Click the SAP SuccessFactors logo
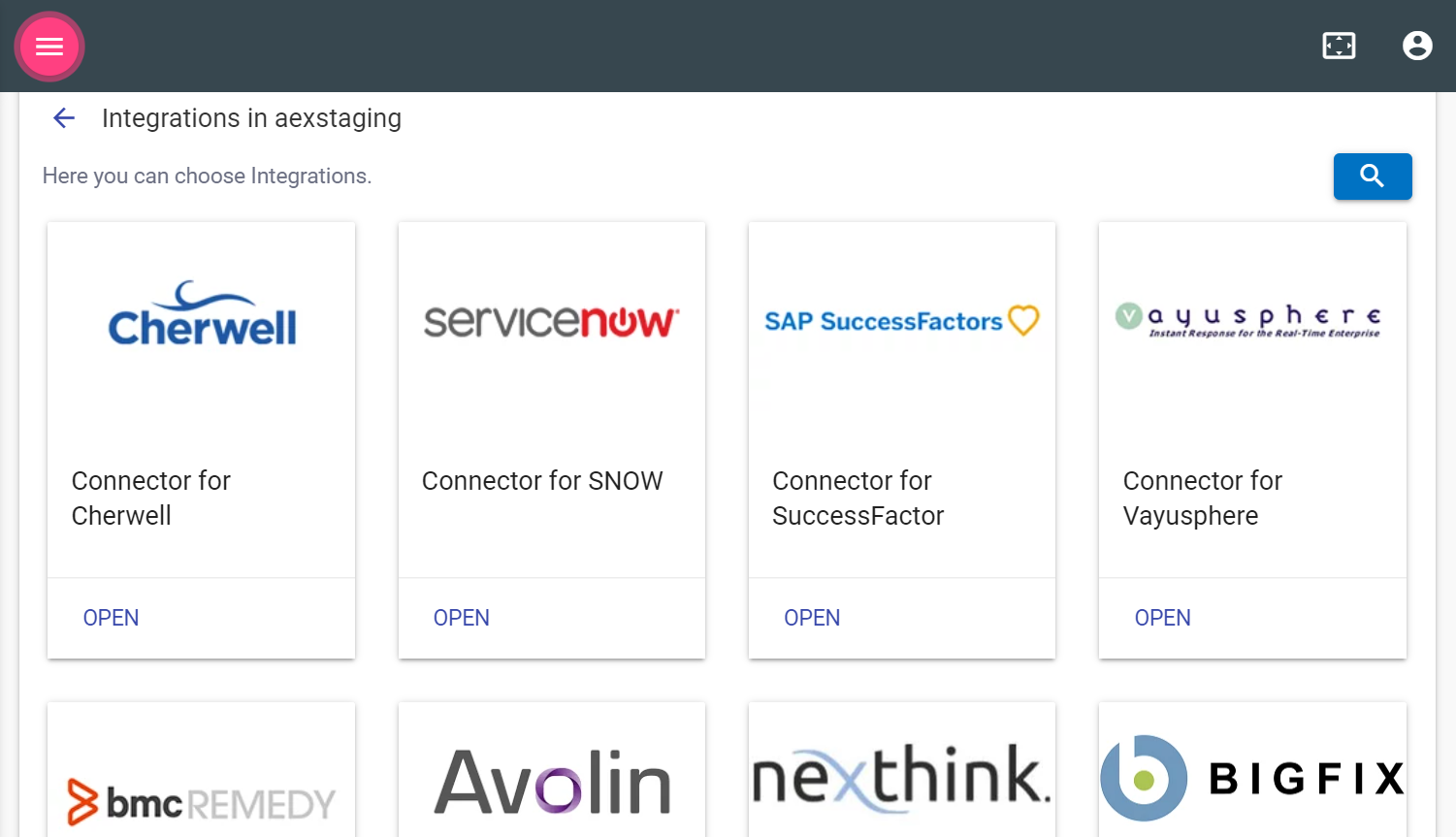 click(901, 321)
